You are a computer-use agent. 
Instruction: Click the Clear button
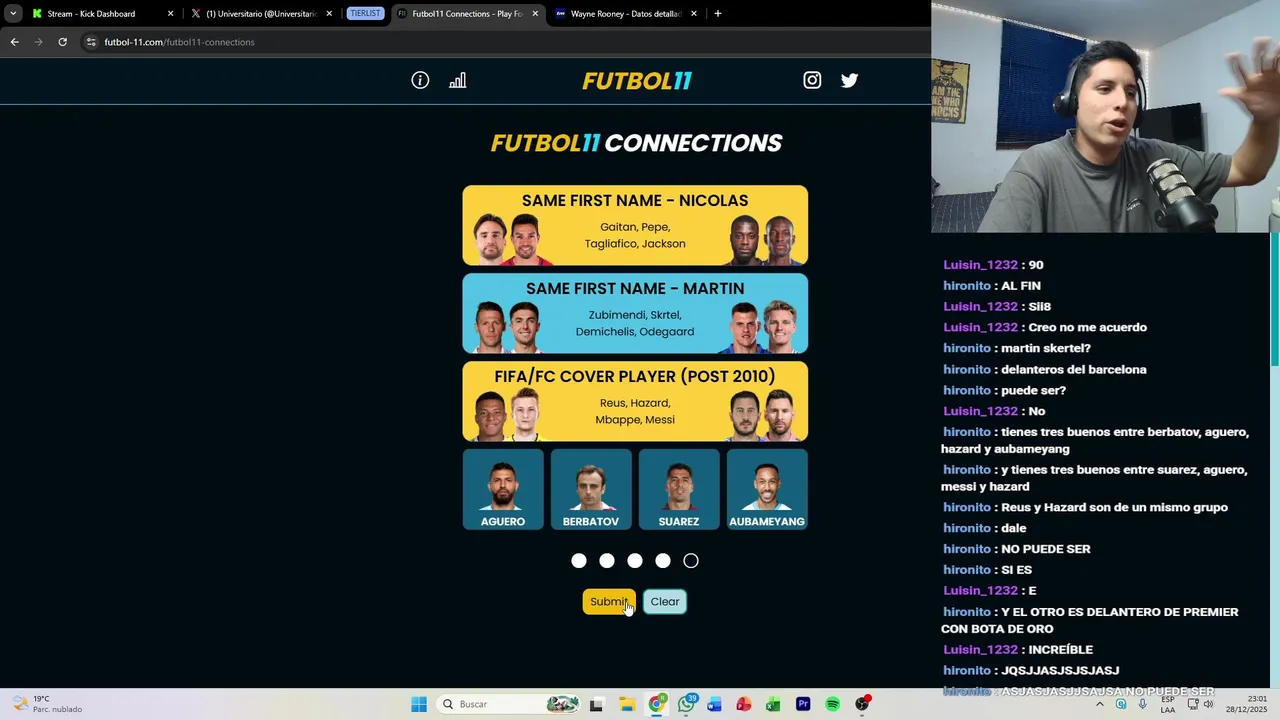[x=665, y=601]
